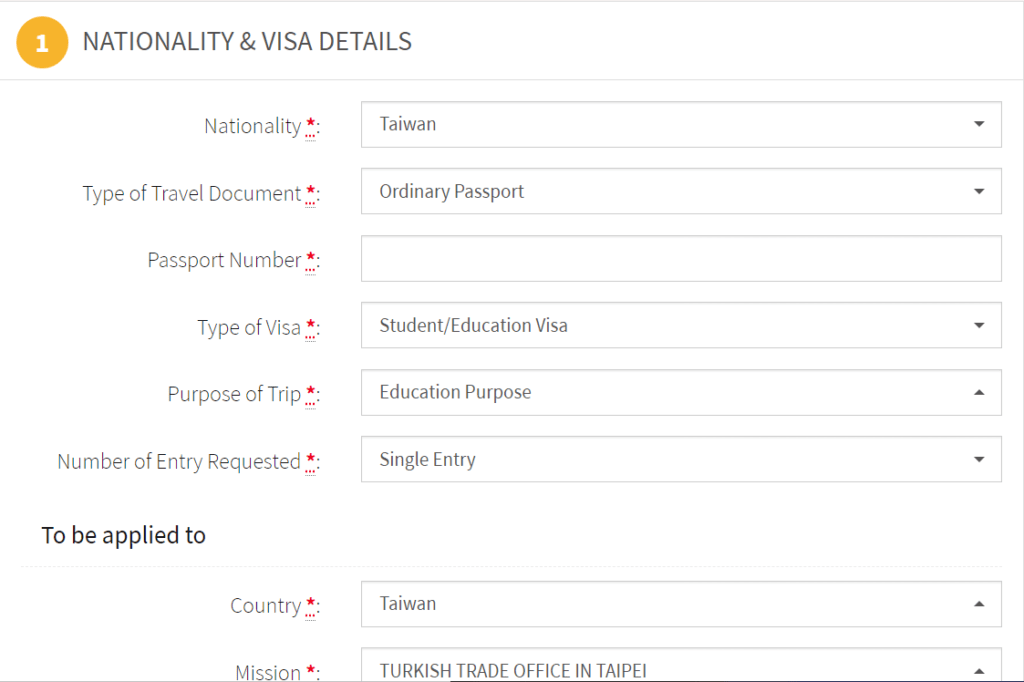
Task: Click the red asterisk beside Passport Number
Action: pyautogui.click(x=311, y=261)
